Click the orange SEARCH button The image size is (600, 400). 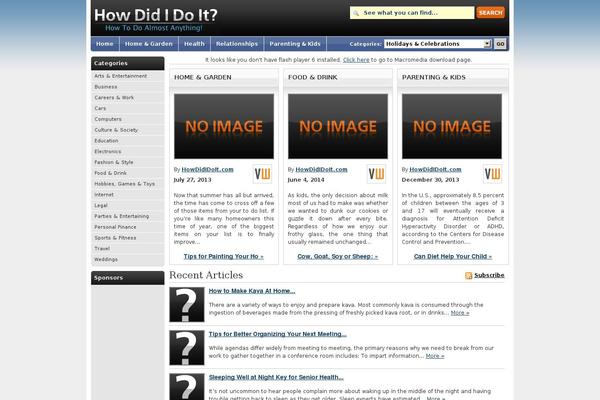pos(491,13)
